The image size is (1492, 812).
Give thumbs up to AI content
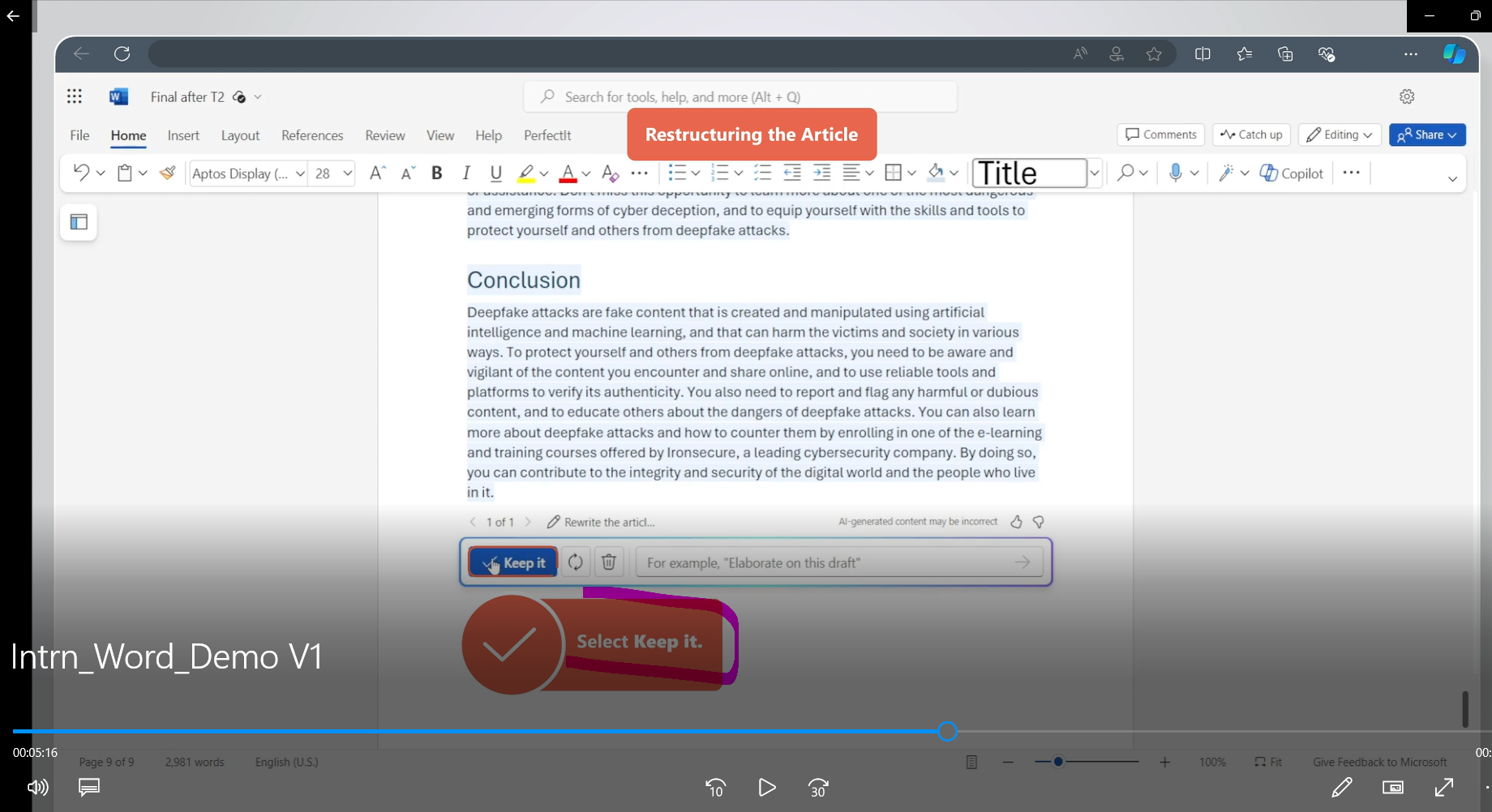[1016, 522]
